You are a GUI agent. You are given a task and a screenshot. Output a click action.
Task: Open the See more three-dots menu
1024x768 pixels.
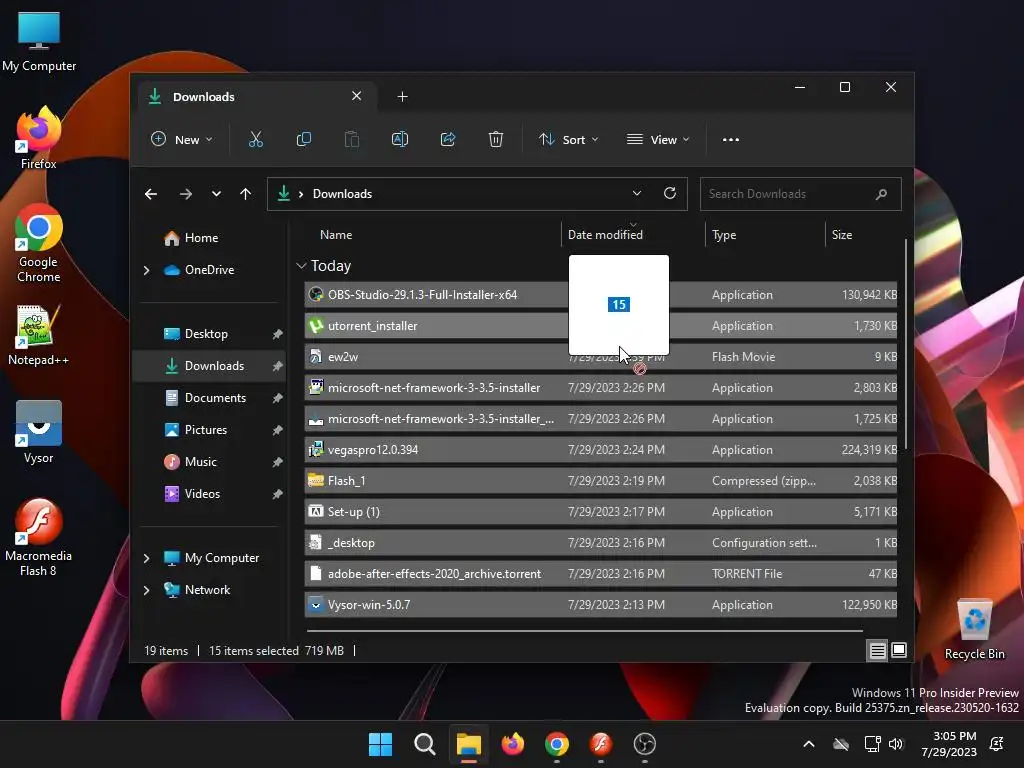[731, 139]
